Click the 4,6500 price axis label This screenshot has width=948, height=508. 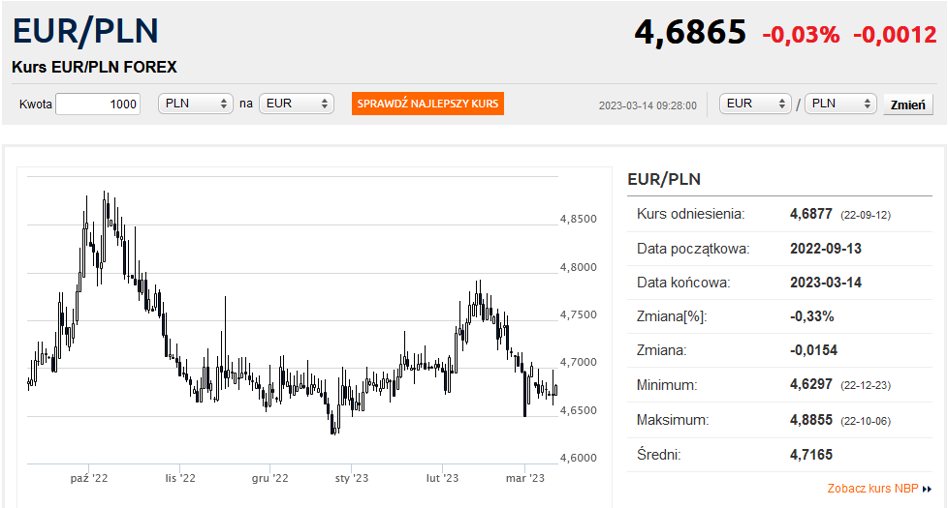click(578, 410)
